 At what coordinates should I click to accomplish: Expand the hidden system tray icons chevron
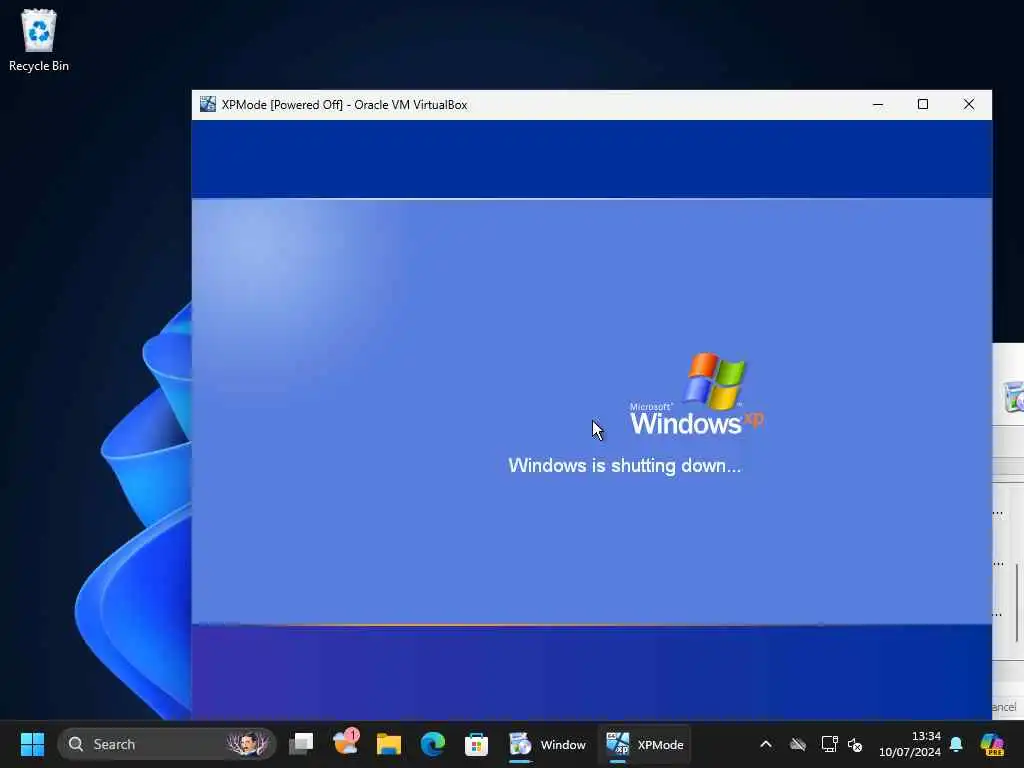[x=766, y=744]
